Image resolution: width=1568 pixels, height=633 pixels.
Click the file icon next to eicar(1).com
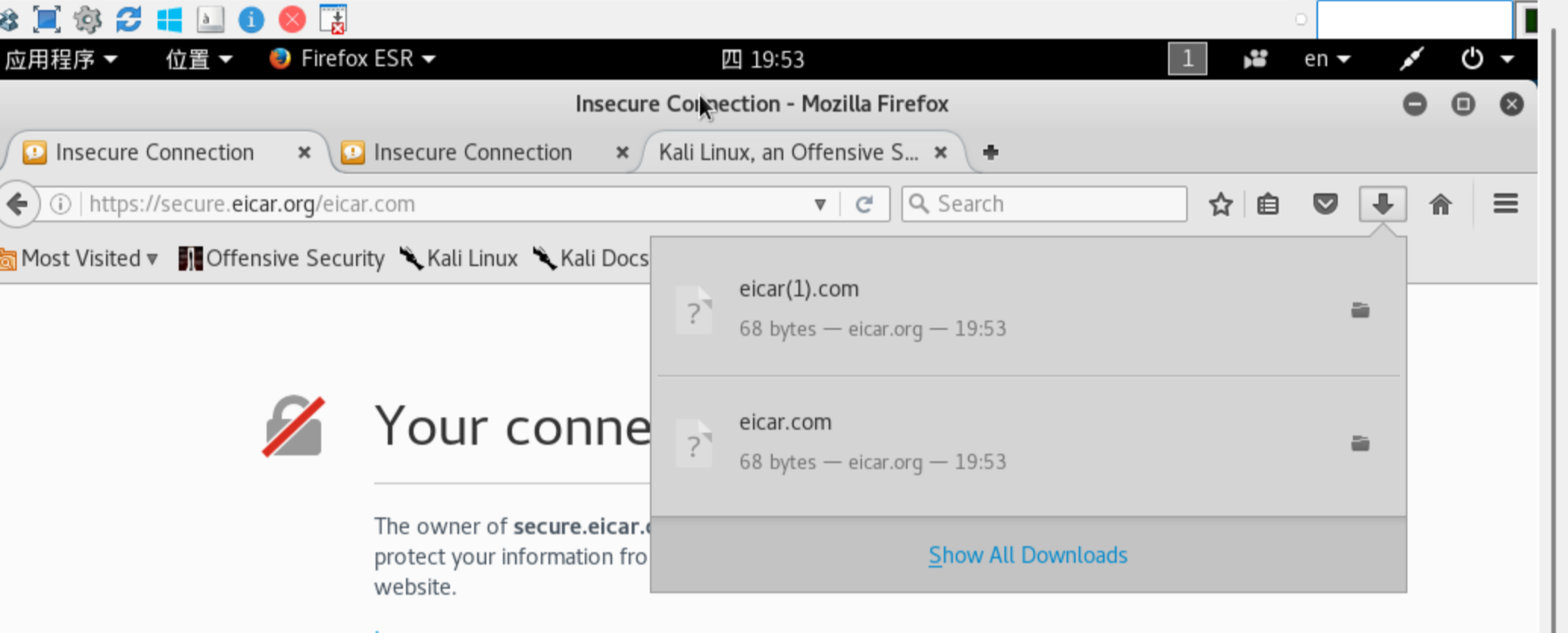coord(695,310)
